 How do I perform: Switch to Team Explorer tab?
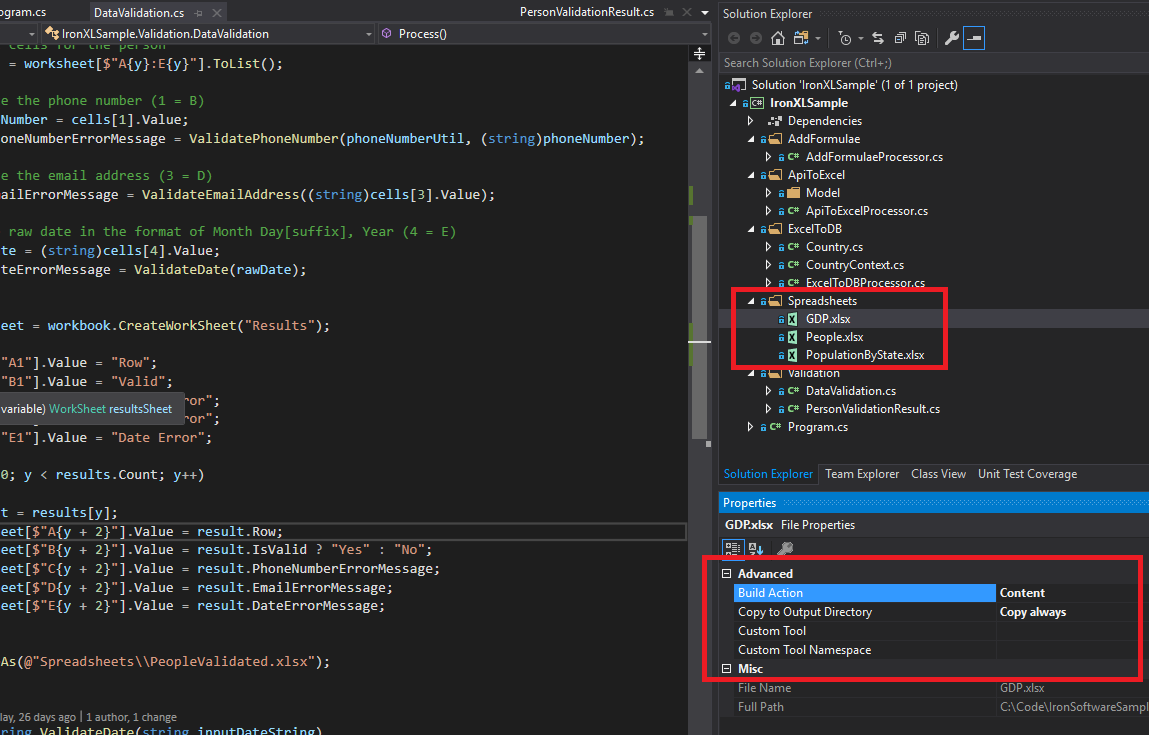862,474
